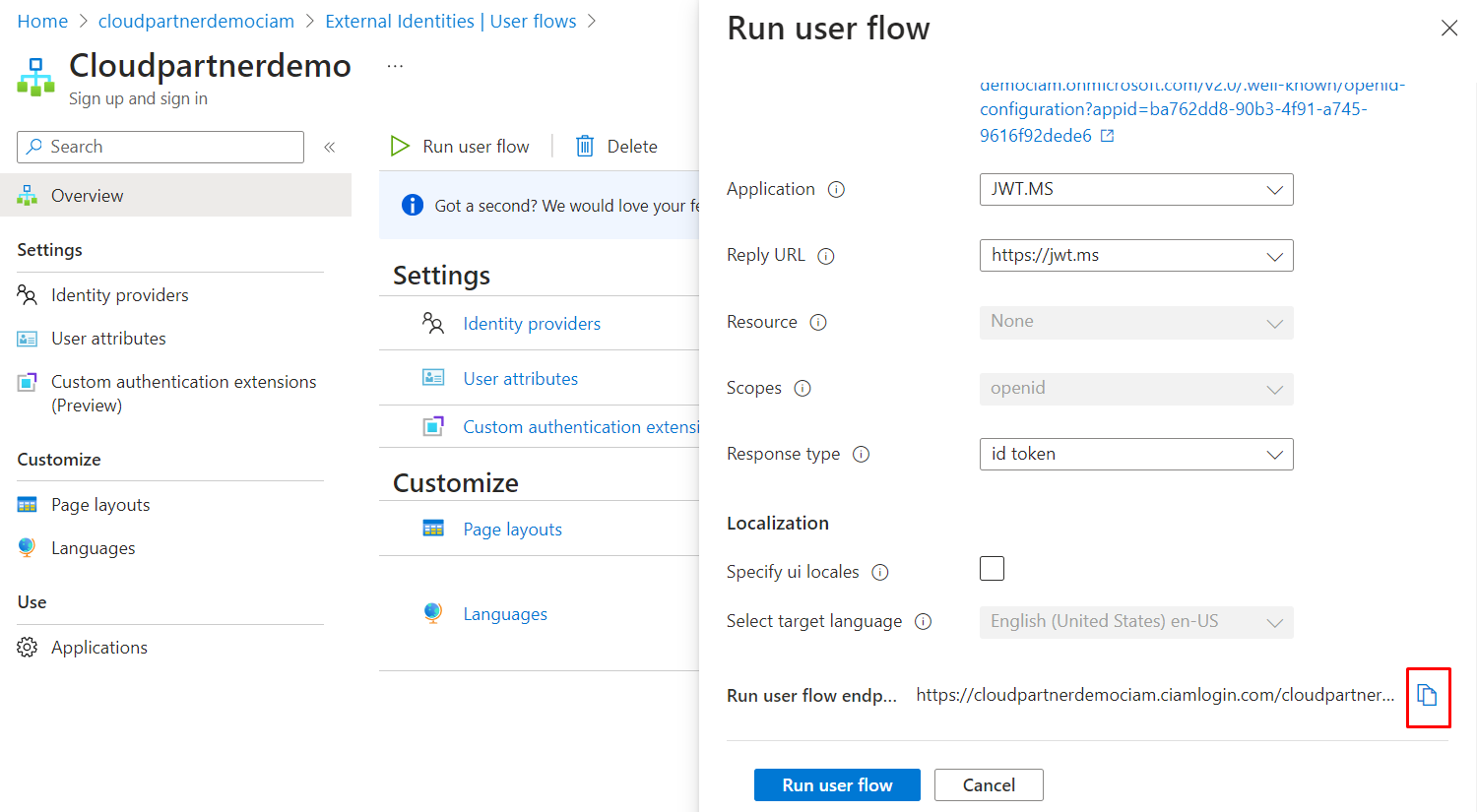
Task: Click the info icon beside Reply URL
Action: pyautogui.click(x=826, y=256)
